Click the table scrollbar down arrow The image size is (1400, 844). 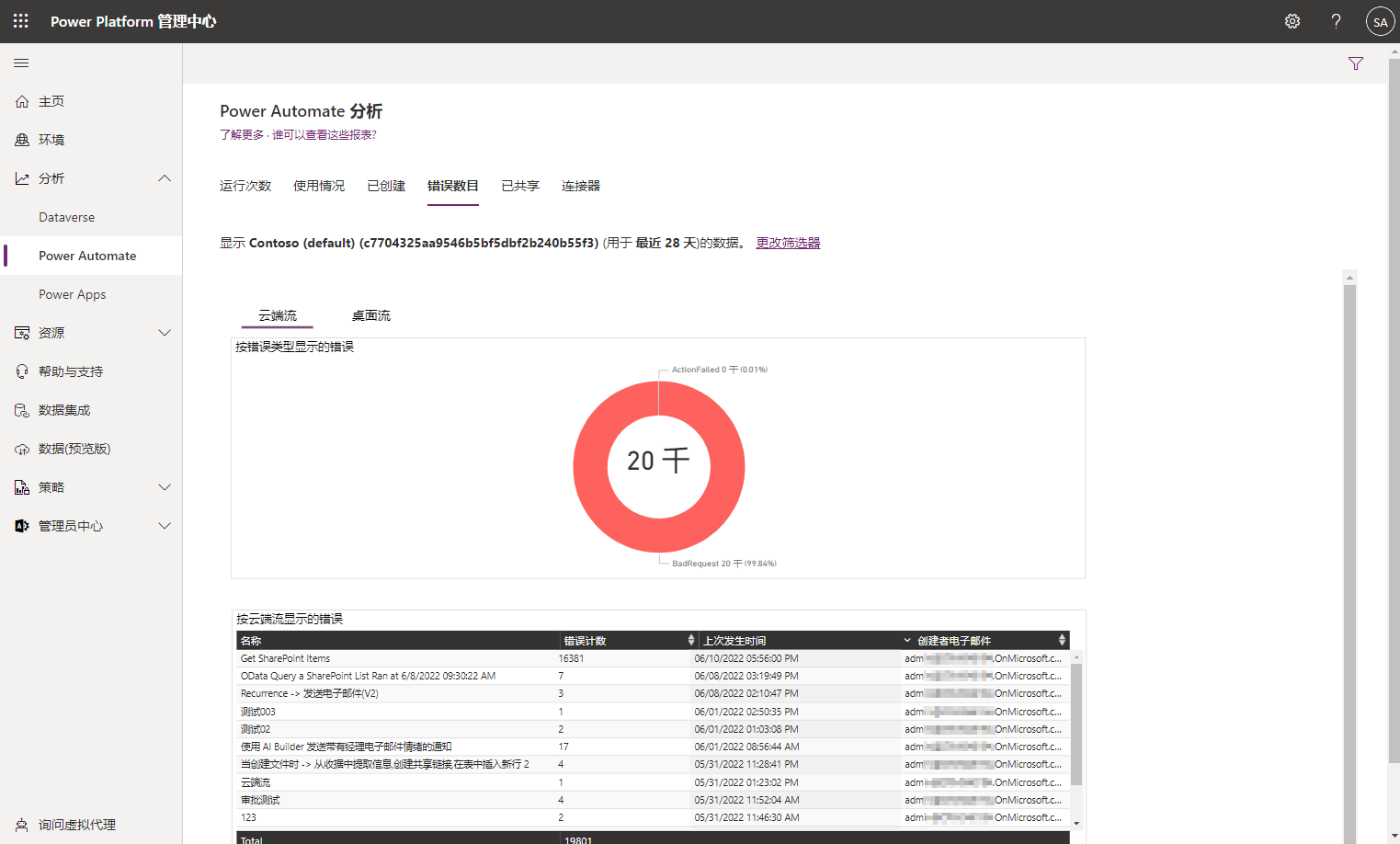(1076, 823)
